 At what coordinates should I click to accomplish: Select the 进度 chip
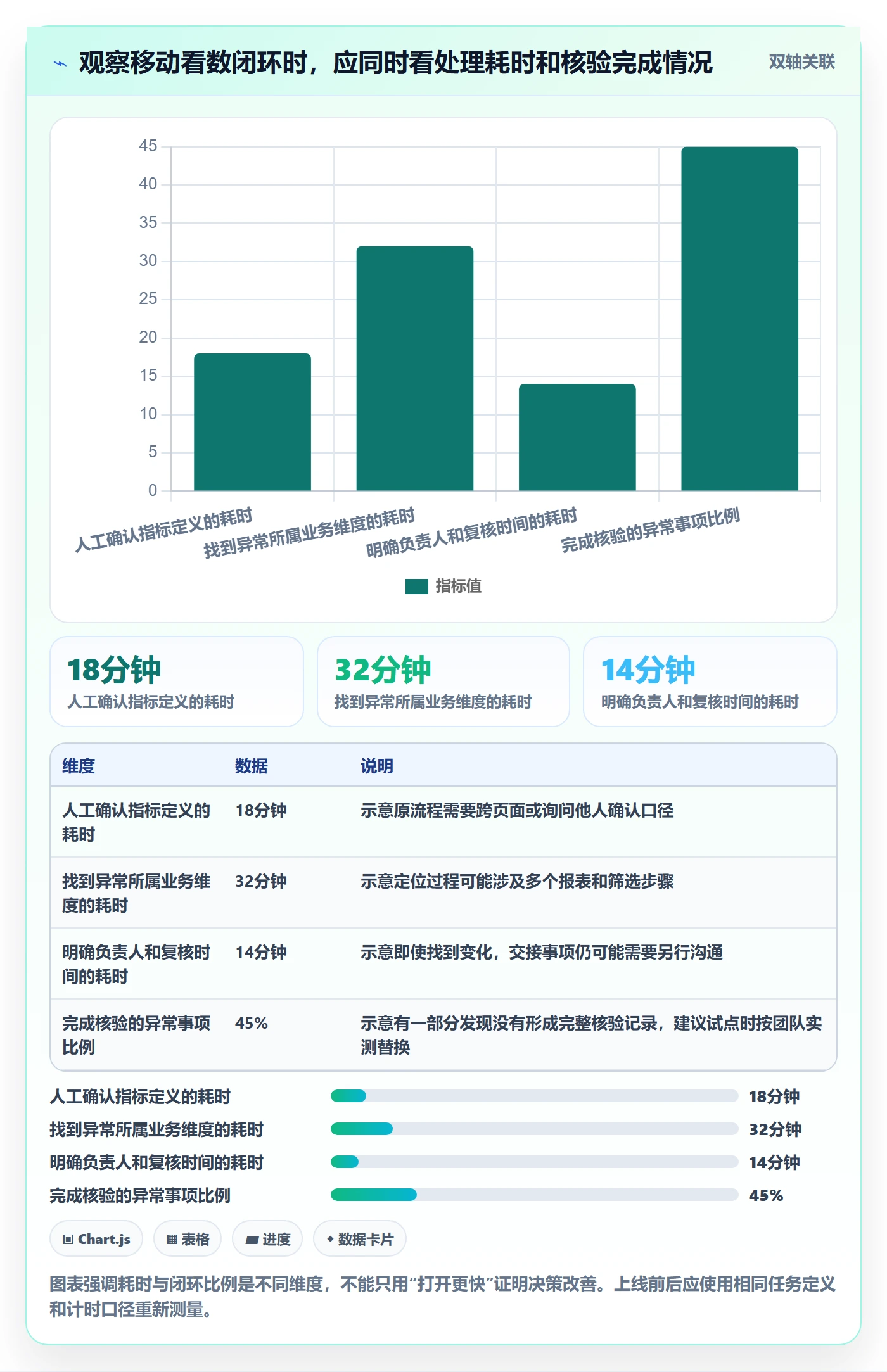(267, 1238)
